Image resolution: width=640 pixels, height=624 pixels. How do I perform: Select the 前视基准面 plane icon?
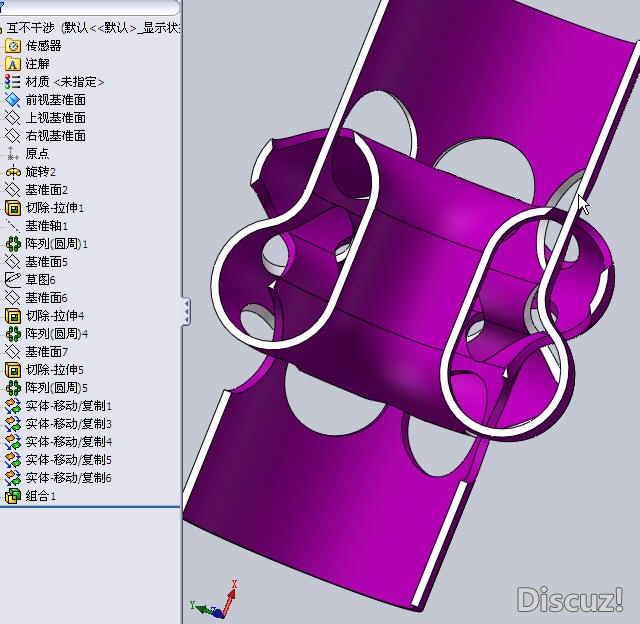click(13, 100)
